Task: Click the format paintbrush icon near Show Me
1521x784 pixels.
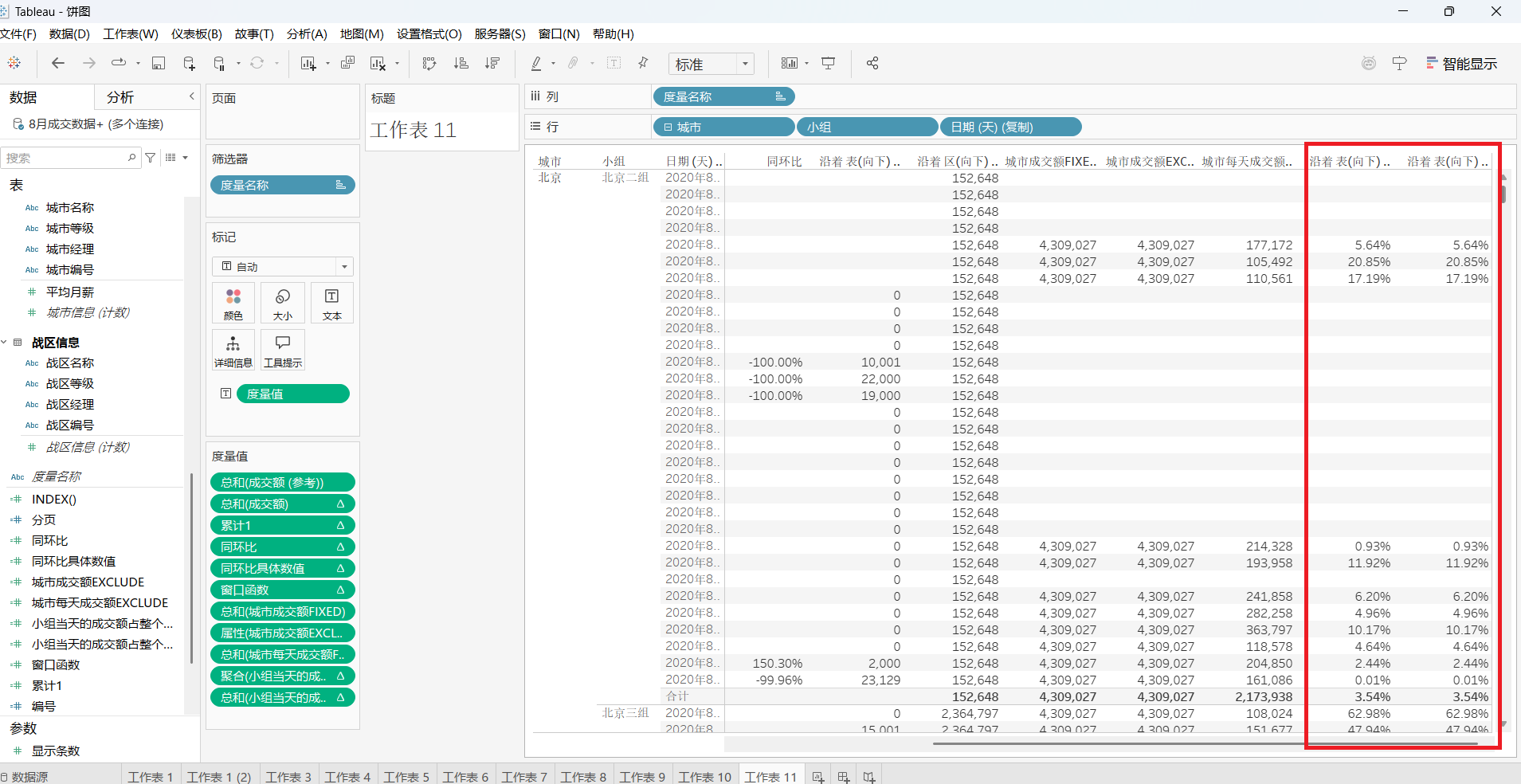Action: 1399,63
